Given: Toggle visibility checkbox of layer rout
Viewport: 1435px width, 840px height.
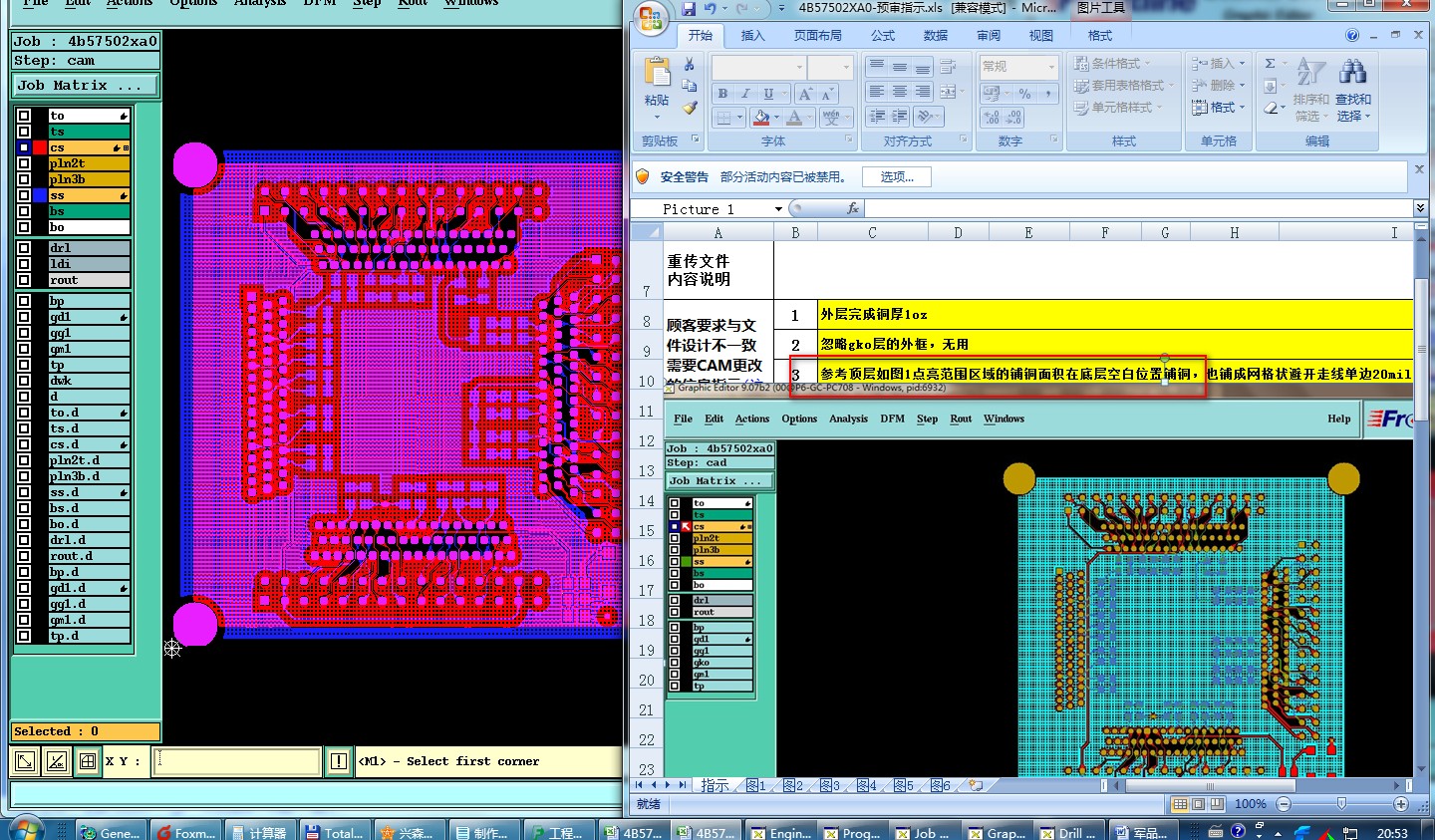Looking at the screenshot, I should click(23, 280).
